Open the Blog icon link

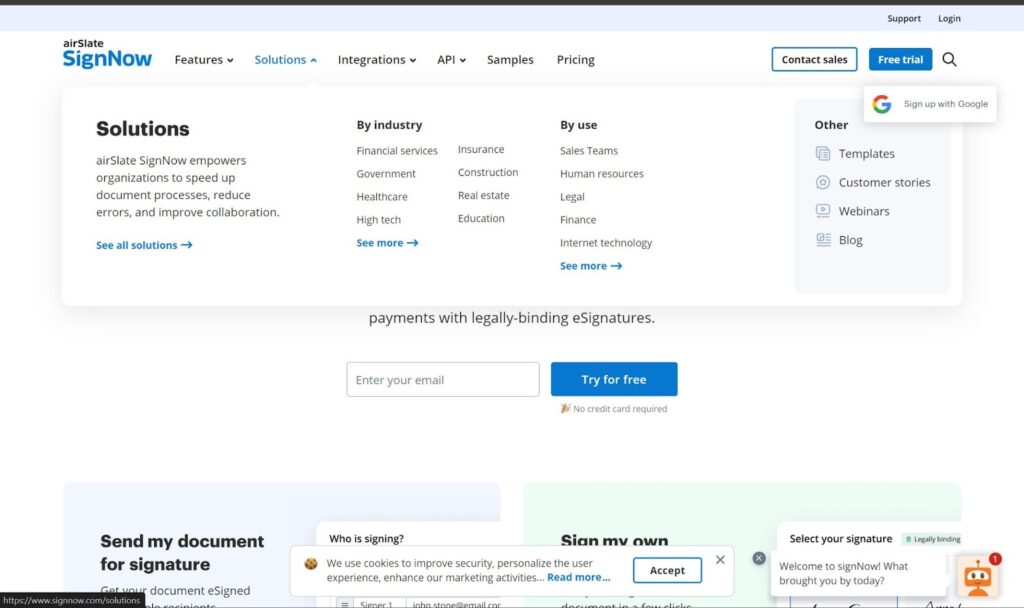pyautogui.click(x=823, y=240)
